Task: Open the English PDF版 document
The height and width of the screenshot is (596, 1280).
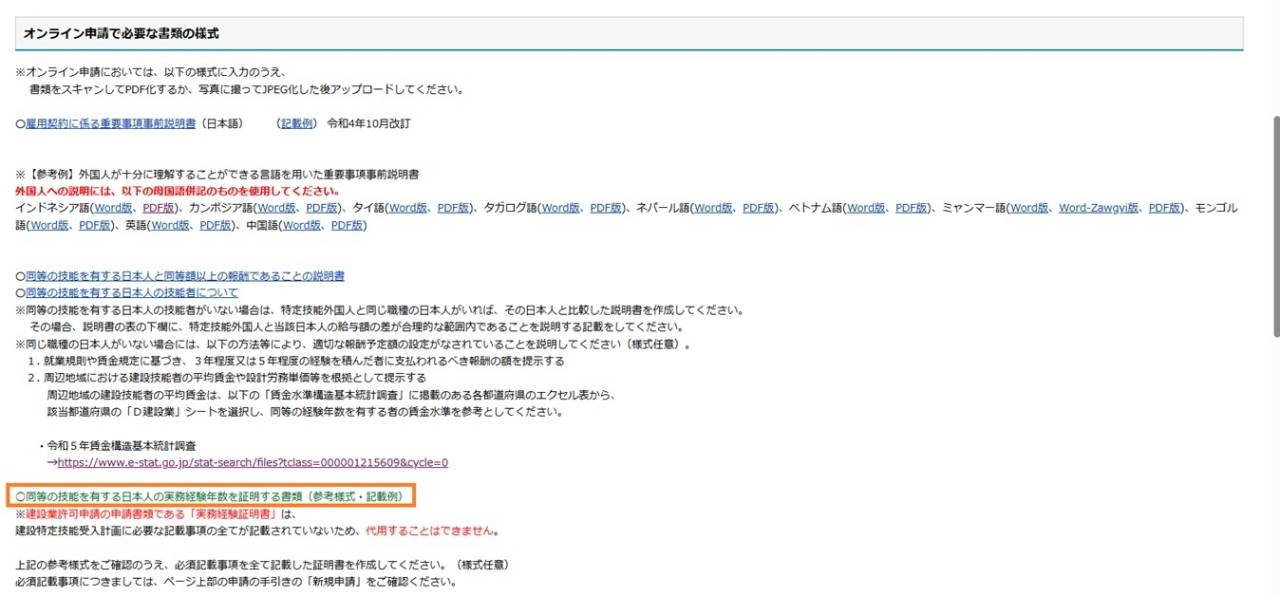Action: click(x=217, y=226)
